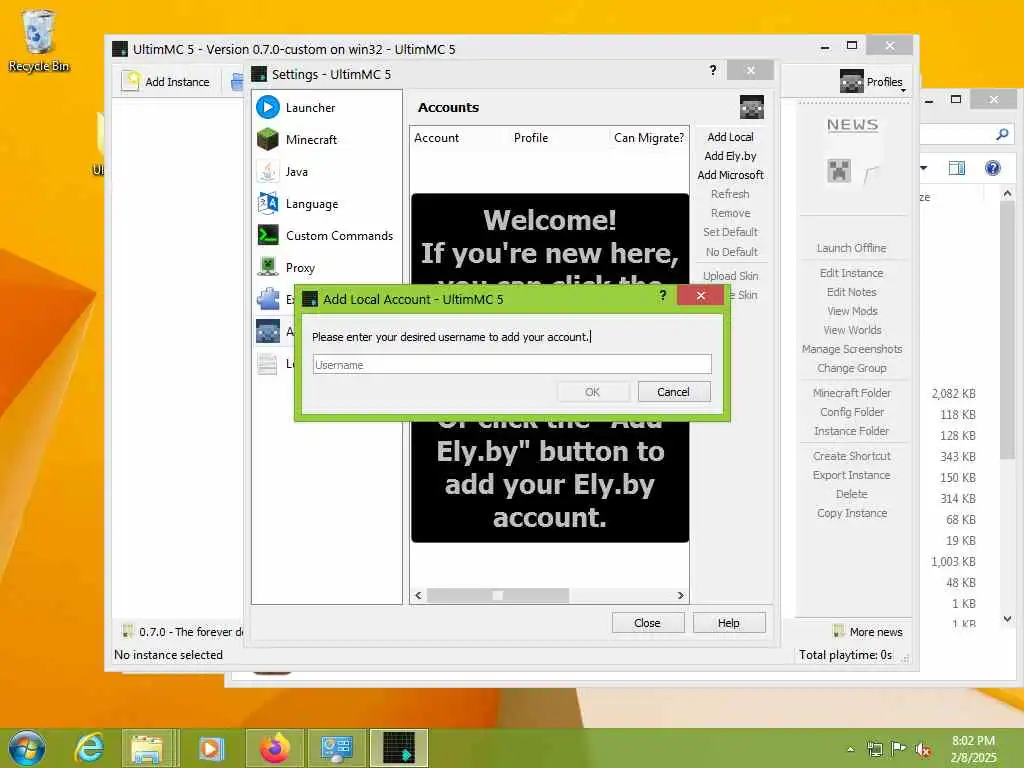Viewport: 1024px width, 768px height.
Task: Click Minecraft Folder in sidebar
Action: [x=852, y=392]
